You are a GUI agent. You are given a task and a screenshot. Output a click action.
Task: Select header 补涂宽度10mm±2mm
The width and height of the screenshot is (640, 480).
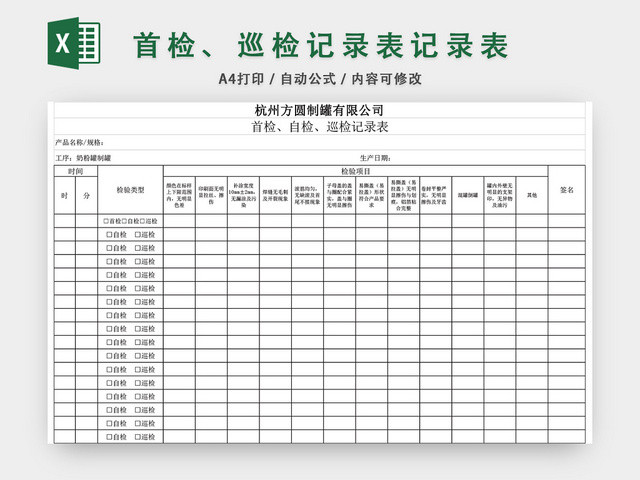[x=243, y=196]
